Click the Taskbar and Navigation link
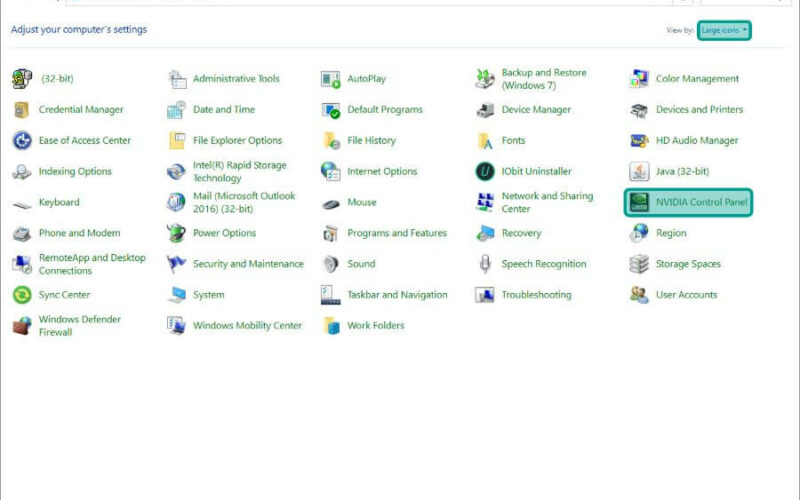800x500 pixels. click(397, 294)
